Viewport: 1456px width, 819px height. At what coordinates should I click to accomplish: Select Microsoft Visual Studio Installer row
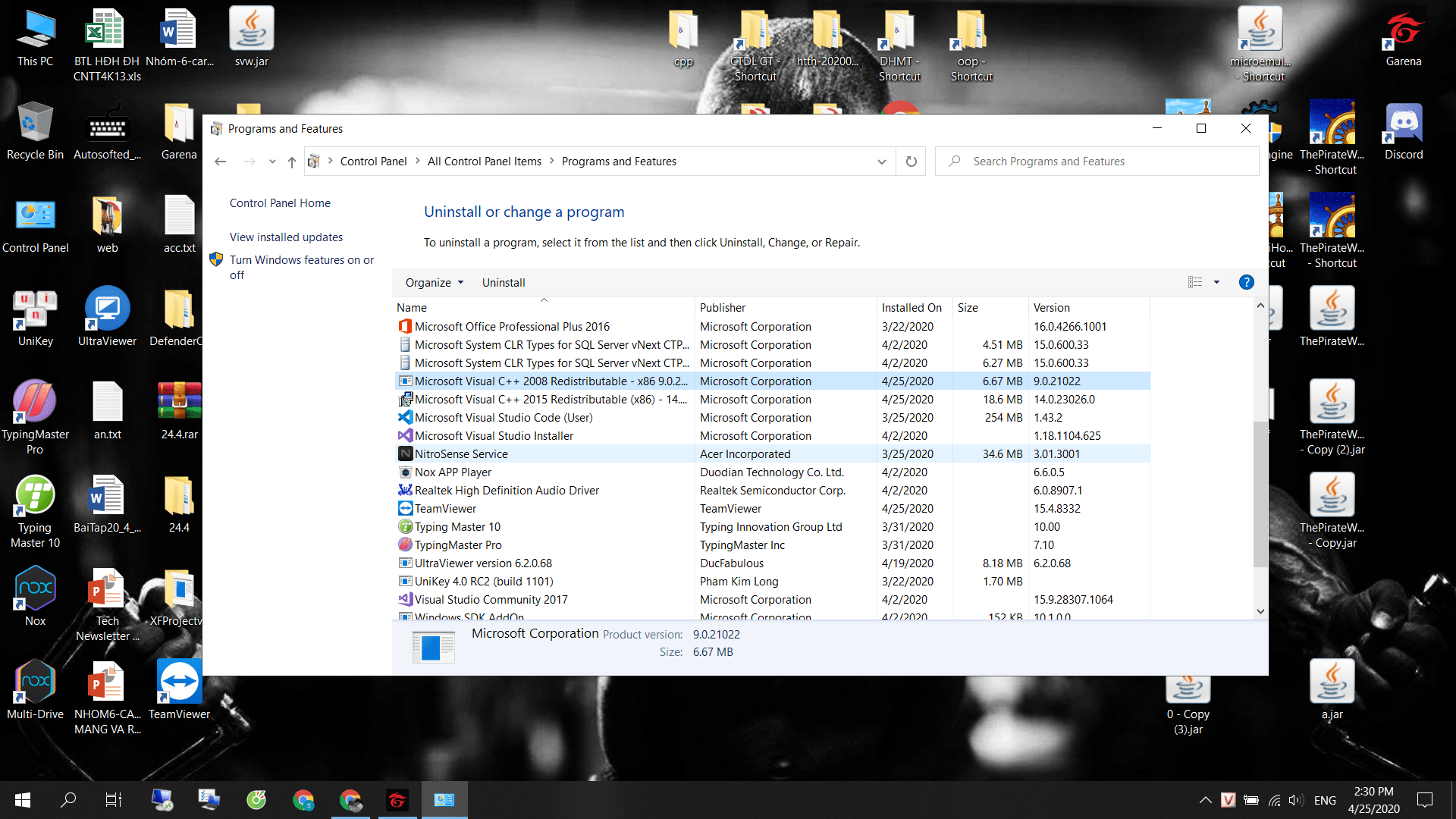[773, 435]
